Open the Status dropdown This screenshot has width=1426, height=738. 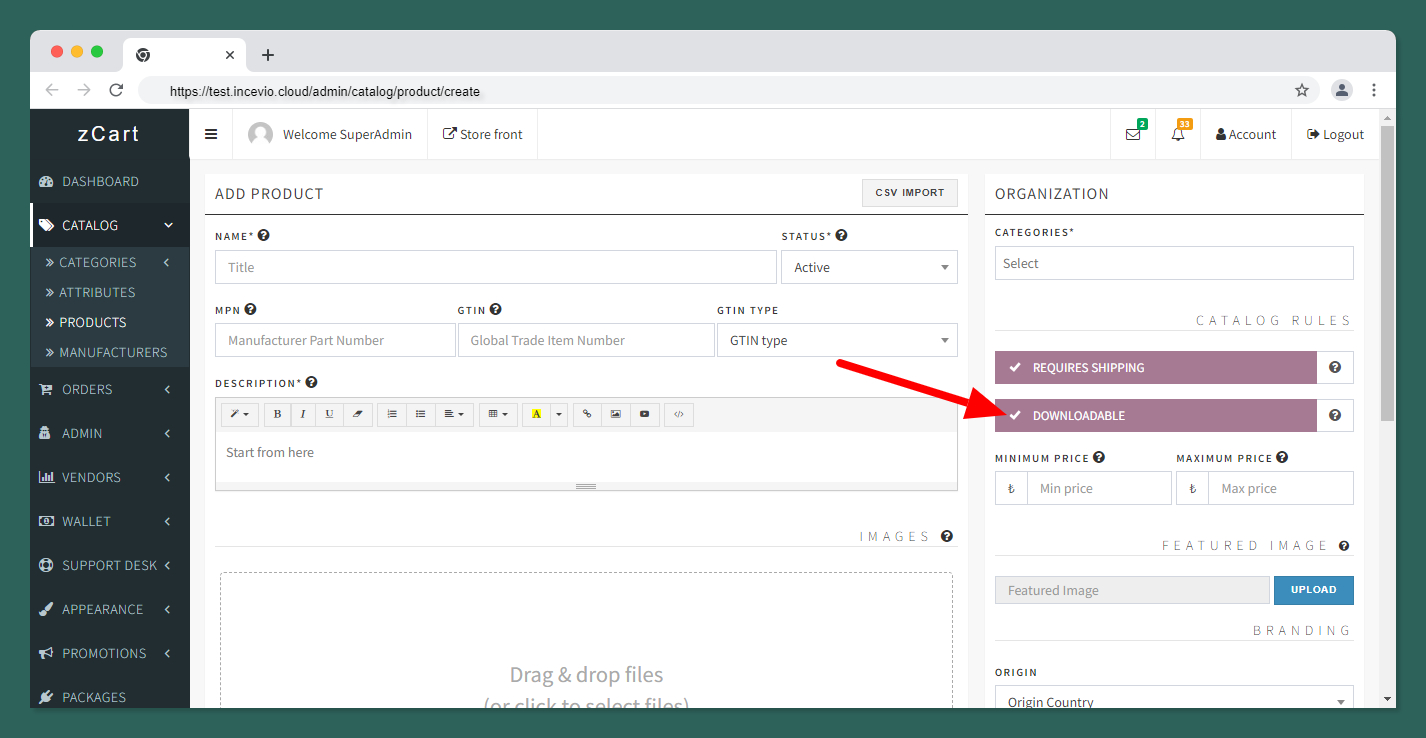click(x=869, y=267)
